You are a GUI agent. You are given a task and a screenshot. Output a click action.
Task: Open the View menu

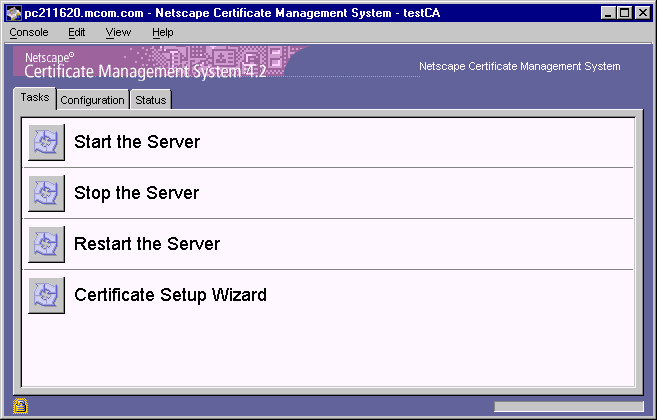[x=118, y=33]
